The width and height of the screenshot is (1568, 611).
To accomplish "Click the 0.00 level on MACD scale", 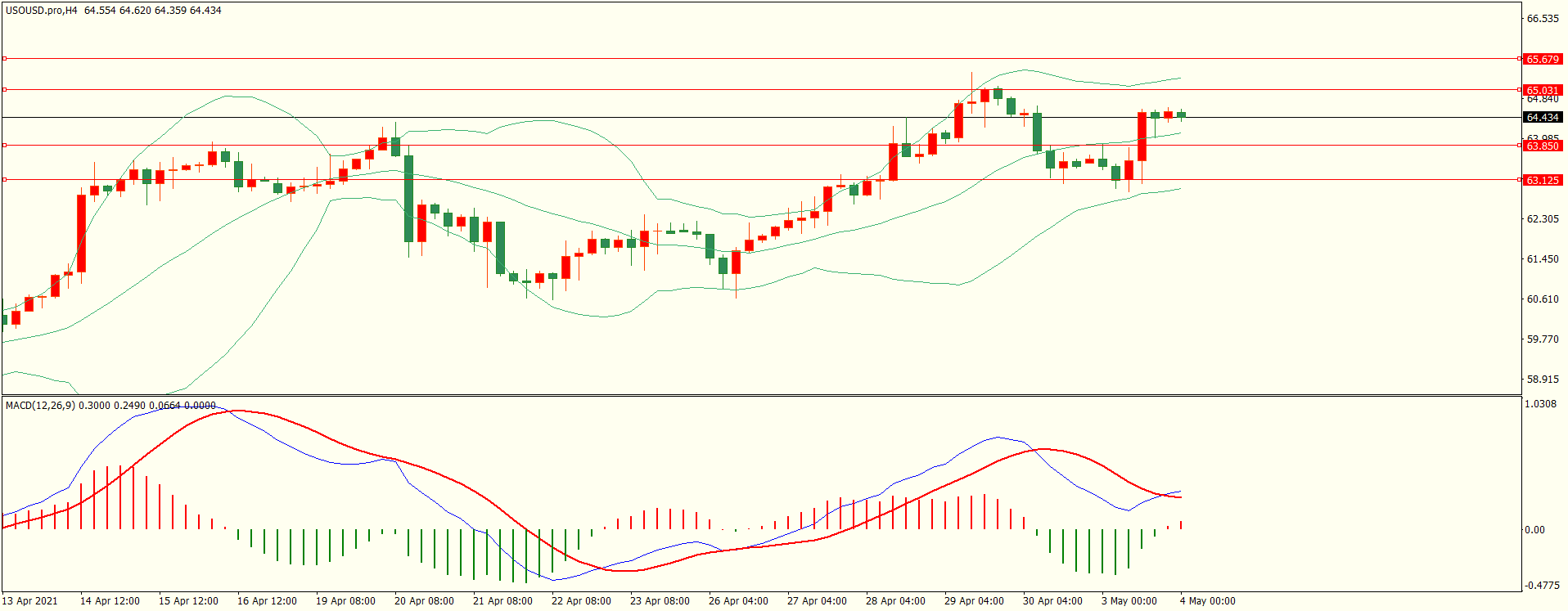I will click(x=1534, y=530).
